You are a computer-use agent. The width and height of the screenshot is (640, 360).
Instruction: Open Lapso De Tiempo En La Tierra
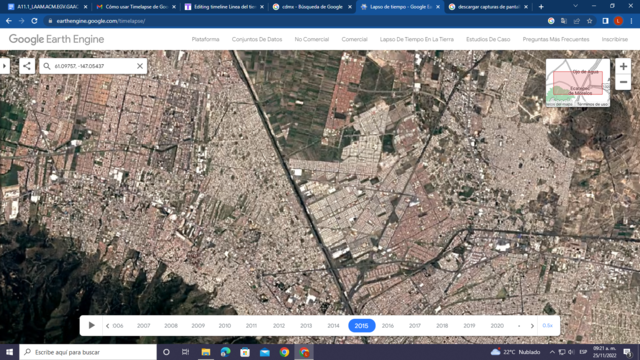(416, 39)
